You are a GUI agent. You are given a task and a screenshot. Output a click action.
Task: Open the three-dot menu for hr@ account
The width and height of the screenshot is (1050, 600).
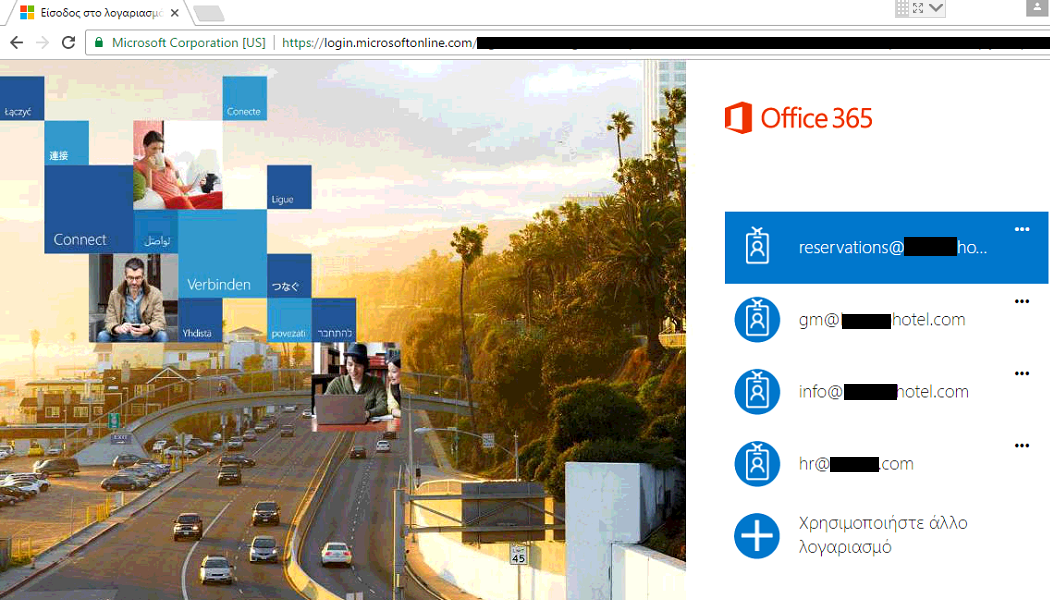coord(1022,445)
